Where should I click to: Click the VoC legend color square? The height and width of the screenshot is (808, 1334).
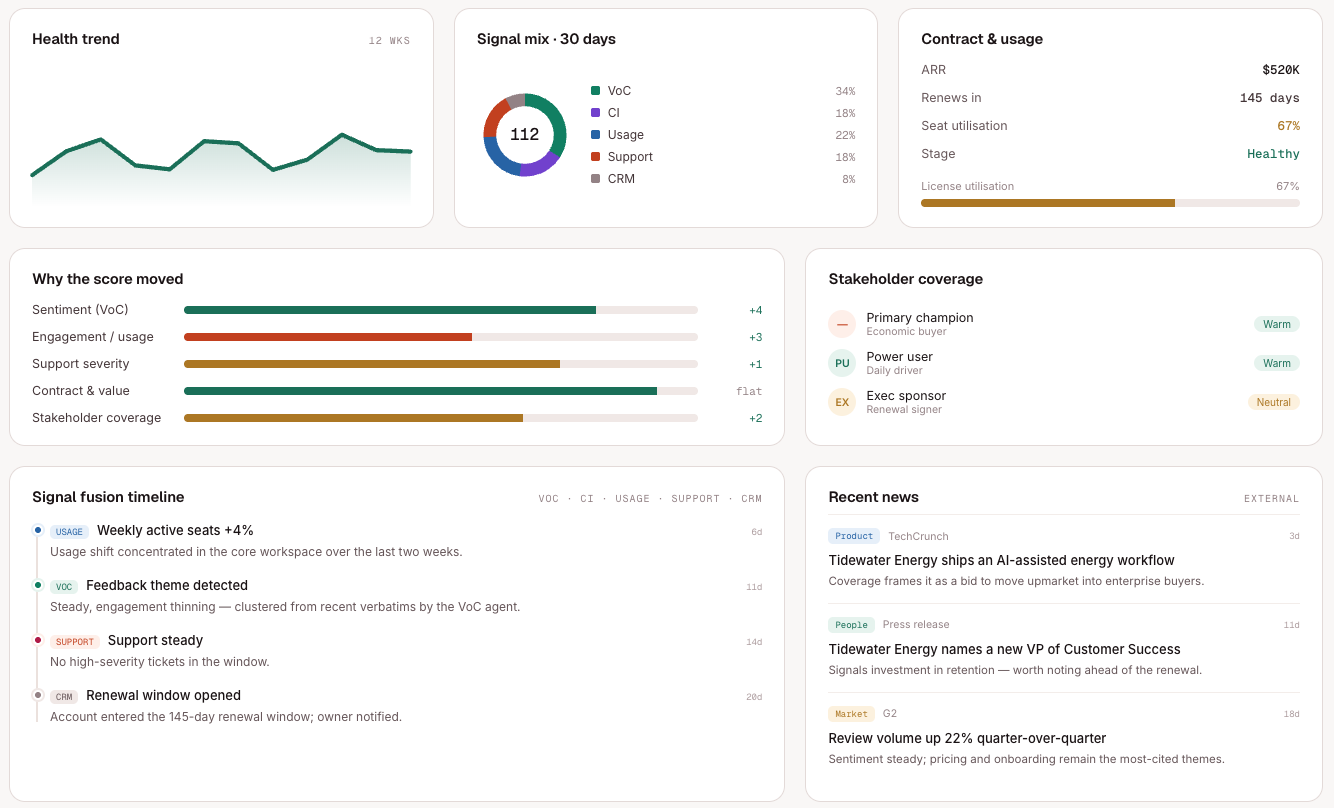[x=595, y=91]
